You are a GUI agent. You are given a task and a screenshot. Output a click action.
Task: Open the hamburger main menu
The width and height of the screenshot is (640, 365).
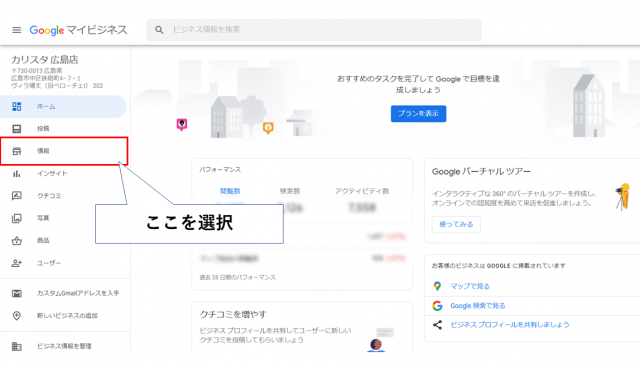[x=17, y=30]
